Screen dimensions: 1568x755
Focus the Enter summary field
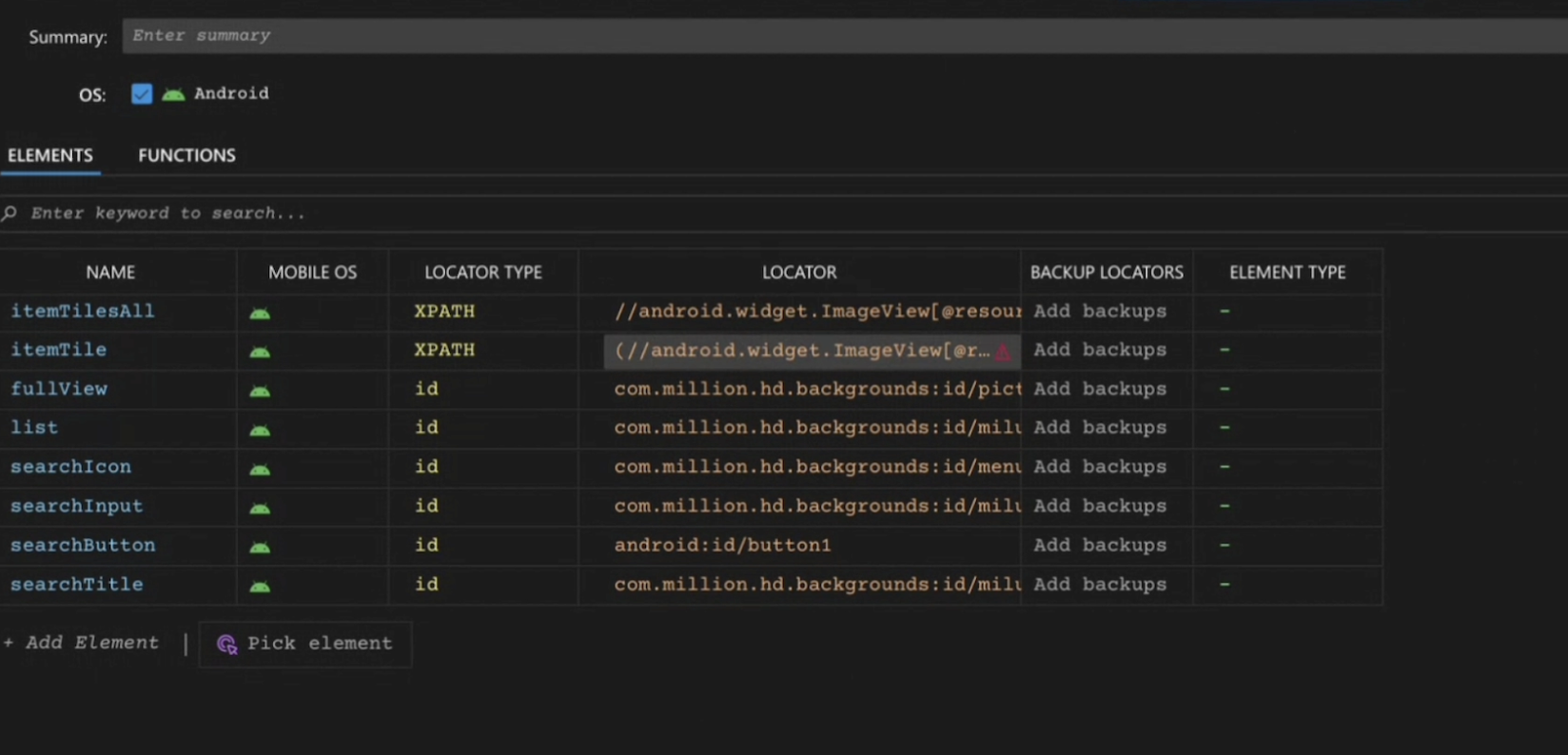click(x=845, y=36)
